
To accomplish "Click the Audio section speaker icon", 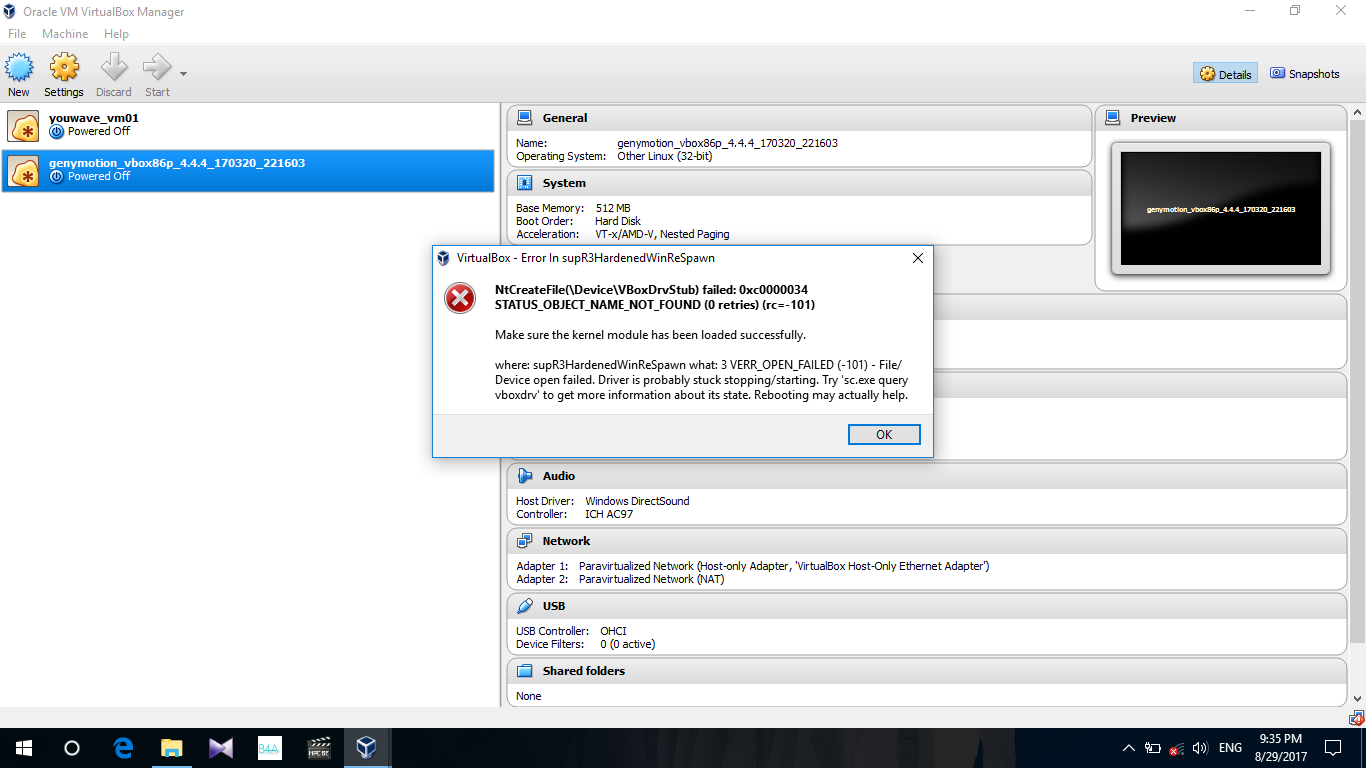I will (525, 476).
